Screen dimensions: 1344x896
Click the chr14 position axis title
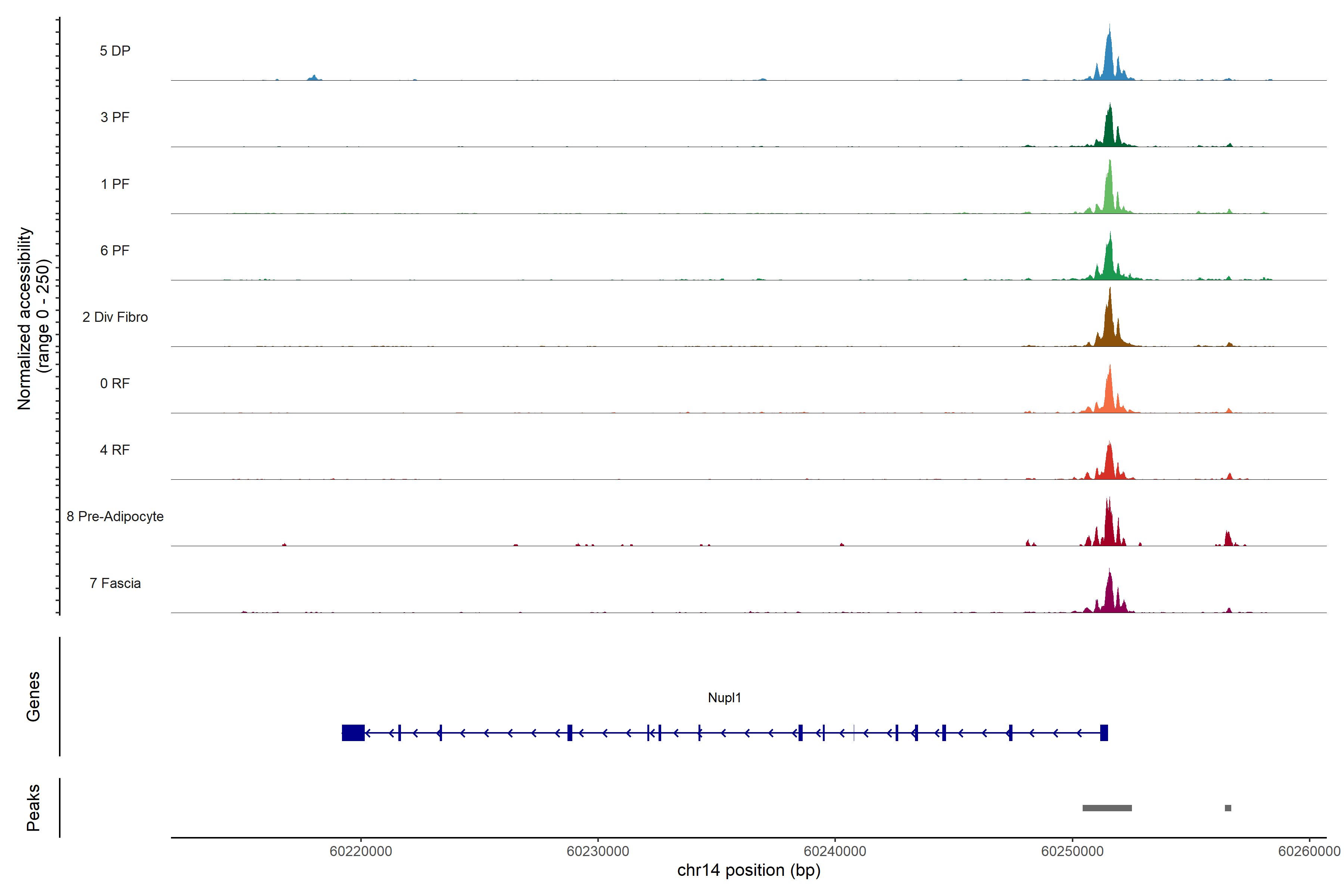pos(749,870)
